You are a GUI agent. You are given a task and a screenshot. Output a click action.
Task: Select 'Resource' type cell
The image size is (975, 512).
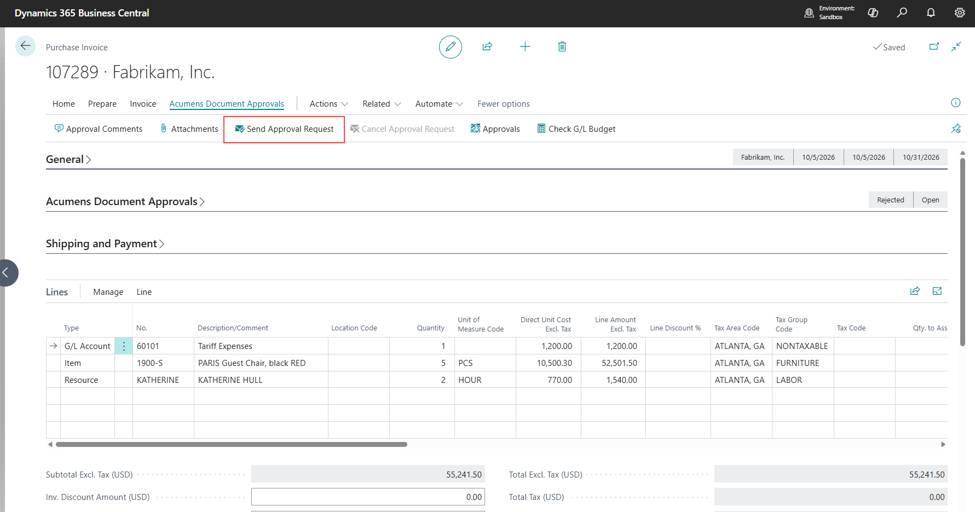pos(87,379)
